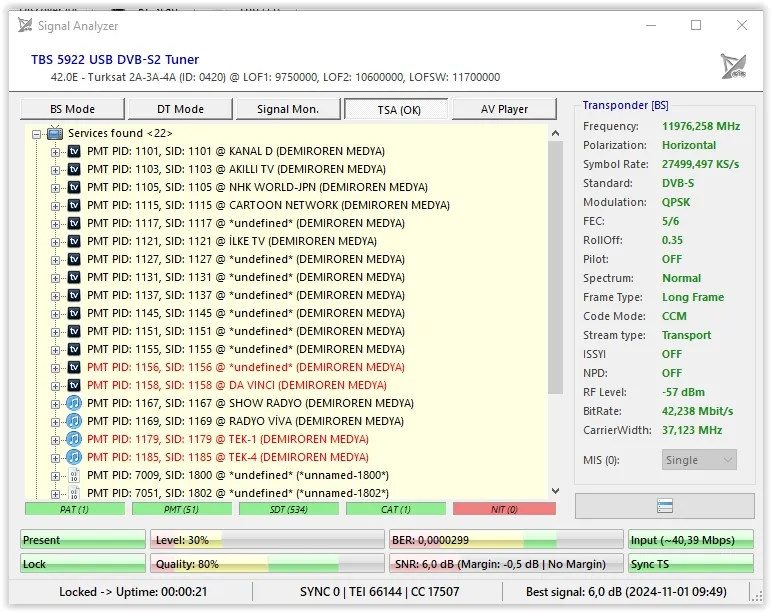Click the list icon button under MIS

click(664, 506)
